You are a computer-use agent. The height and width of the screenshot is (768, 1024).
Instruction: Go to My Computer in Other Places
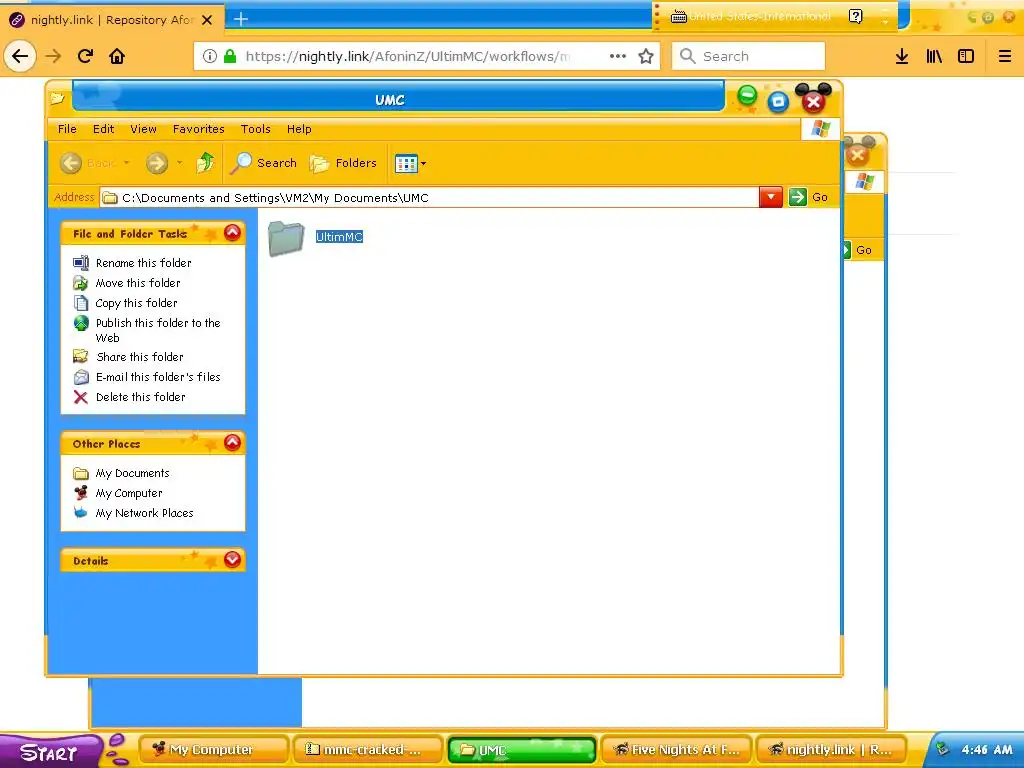click(x=129, y=494)
